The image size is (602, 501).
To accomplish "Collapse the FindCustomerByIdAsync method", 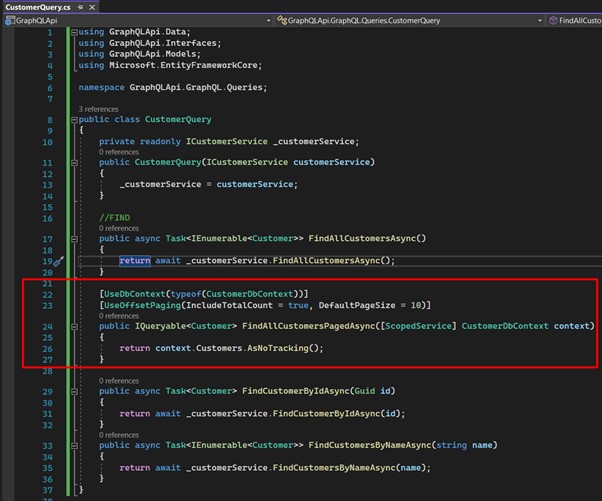I will pos(72,391).
